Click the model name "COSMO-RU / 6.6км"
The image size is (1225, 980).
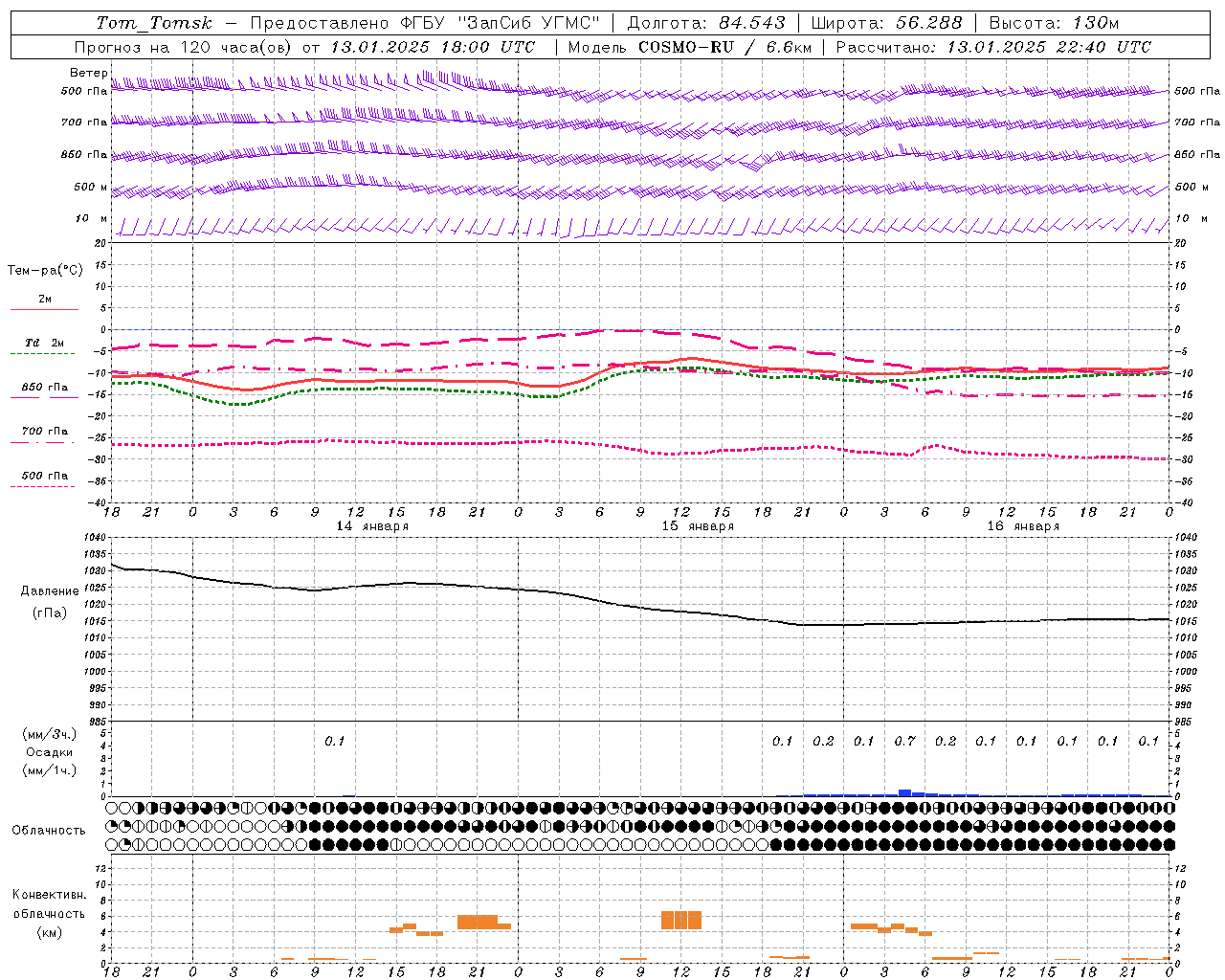(725, 47)
